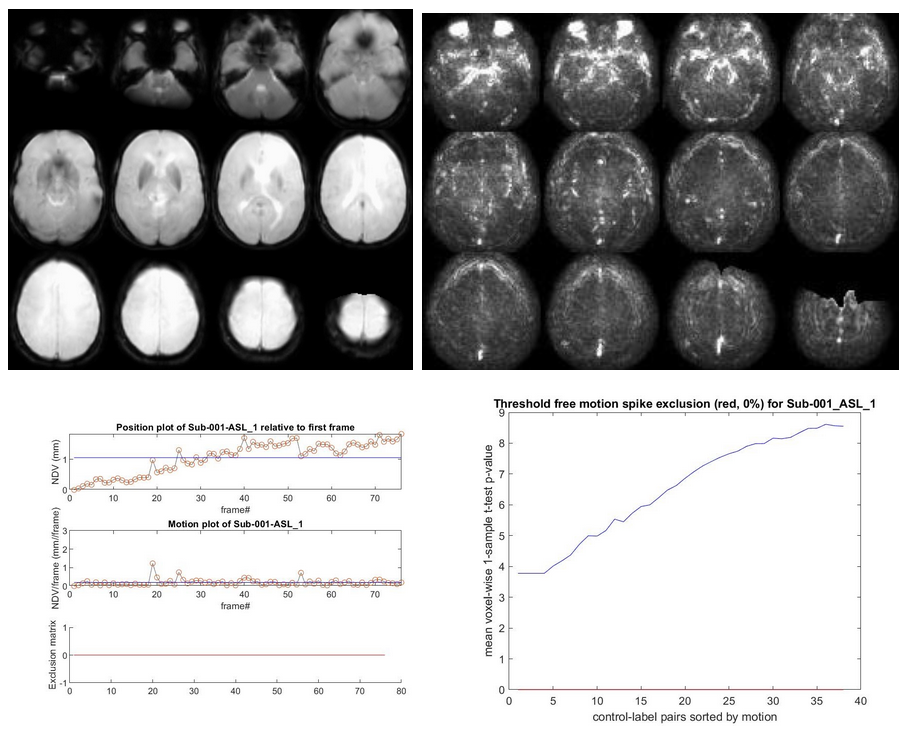
Task: Click the Position plot title text
Action: [236, 426]
